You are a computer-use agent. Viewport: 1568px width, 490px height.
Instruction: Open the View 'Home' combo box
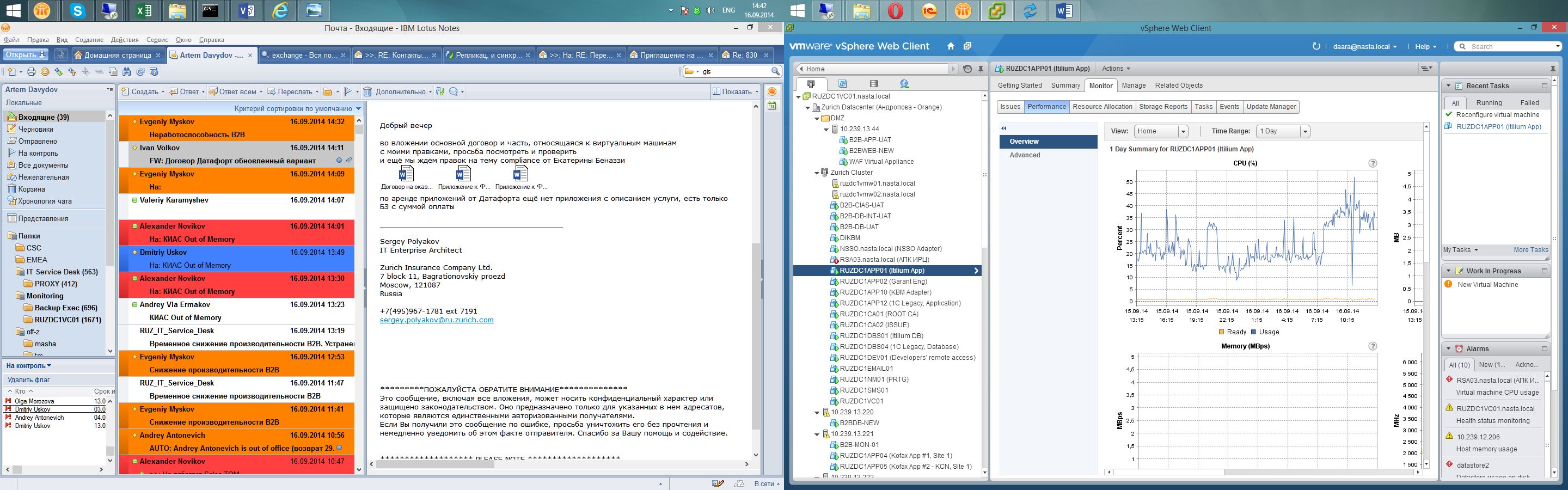point(1161,131)
